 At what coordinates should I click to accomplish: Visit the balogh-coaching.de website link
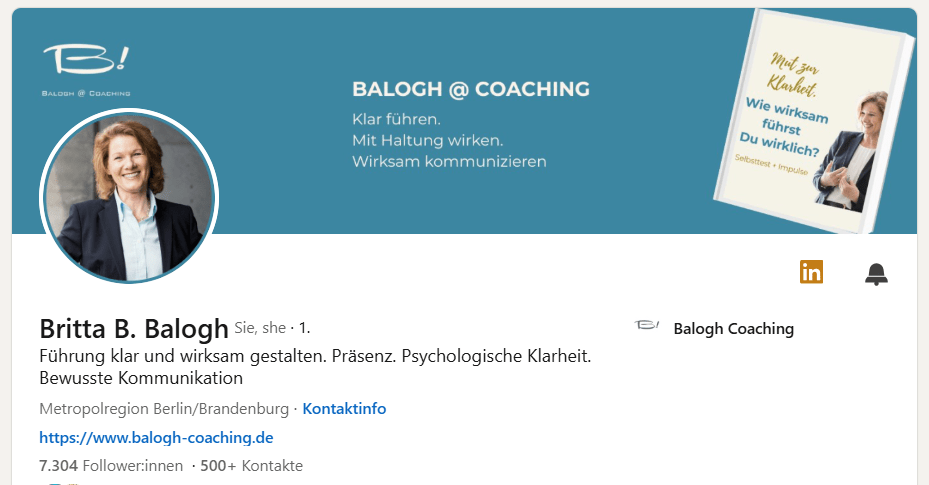[156, 437]
